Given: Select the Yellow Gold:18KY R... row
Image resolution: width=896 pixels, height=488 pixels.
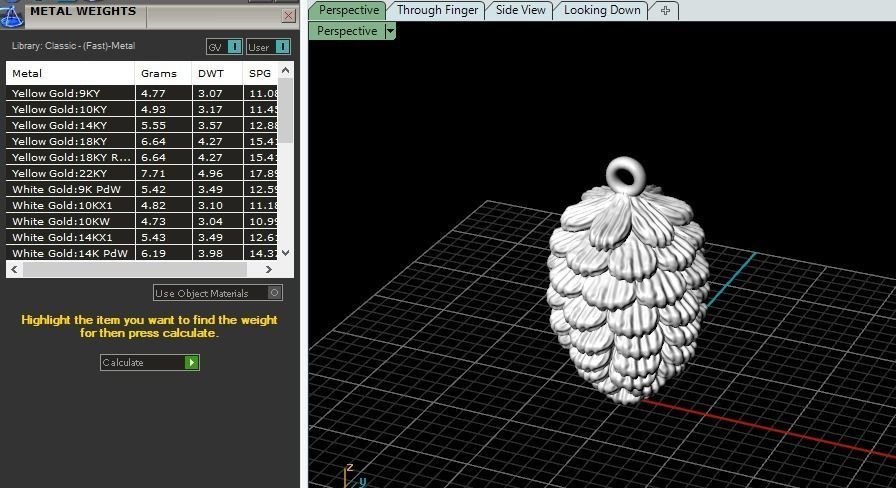Looking at the screenshot, I should tap(142, 157).
